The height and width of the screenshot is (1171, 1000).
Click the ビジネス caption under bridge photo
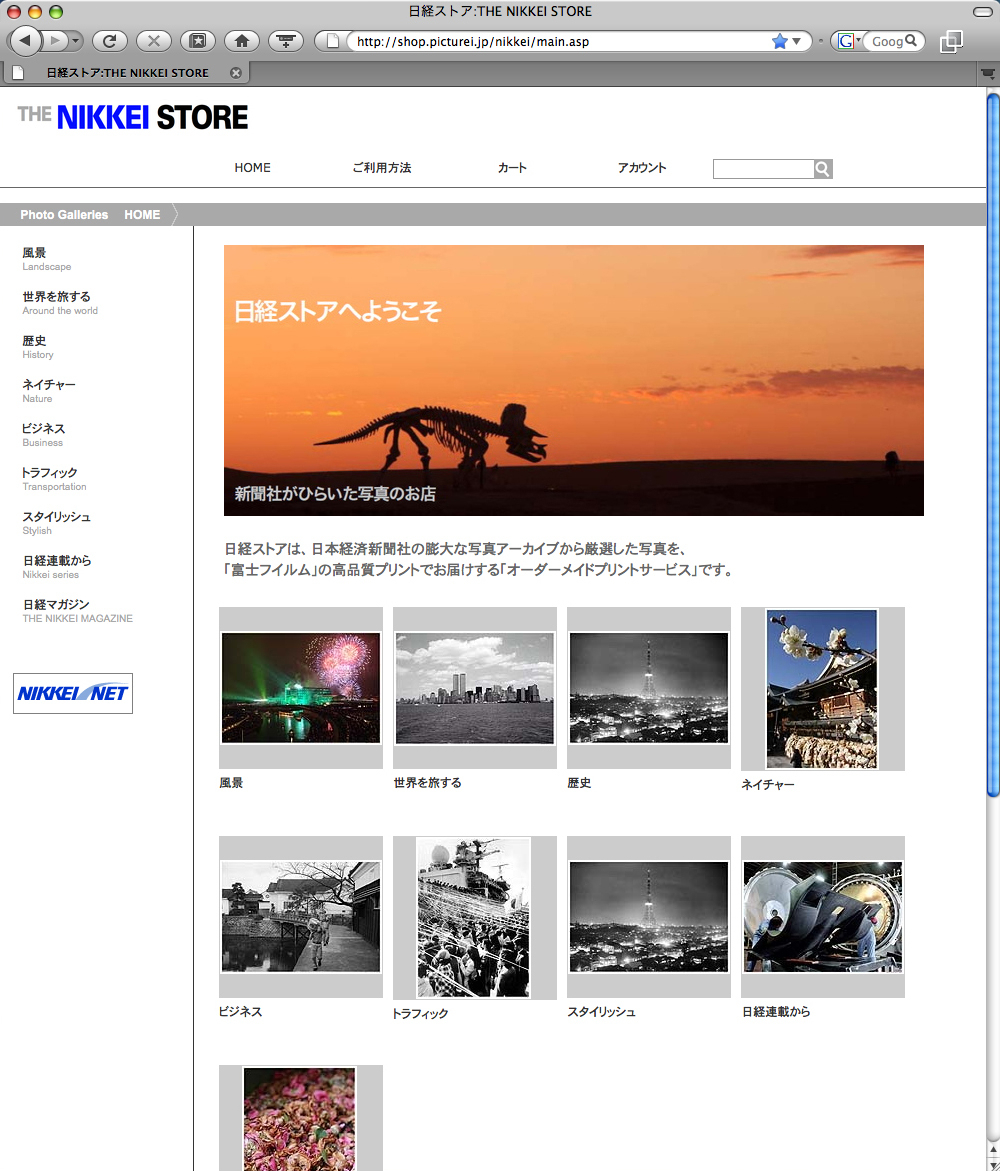coord(240,1011)
